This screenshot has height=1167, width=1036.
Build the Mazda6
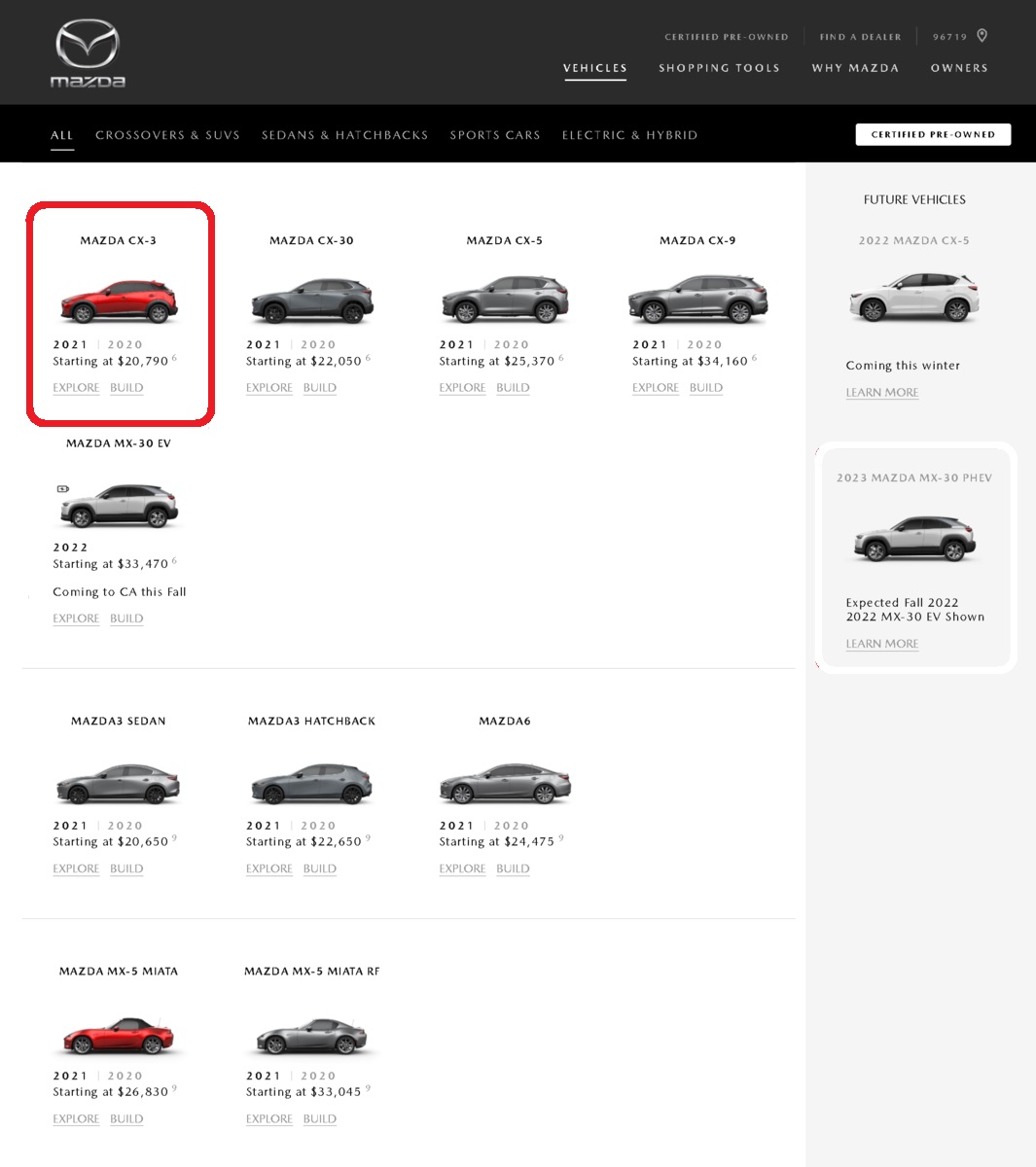(x=513, y=868)
